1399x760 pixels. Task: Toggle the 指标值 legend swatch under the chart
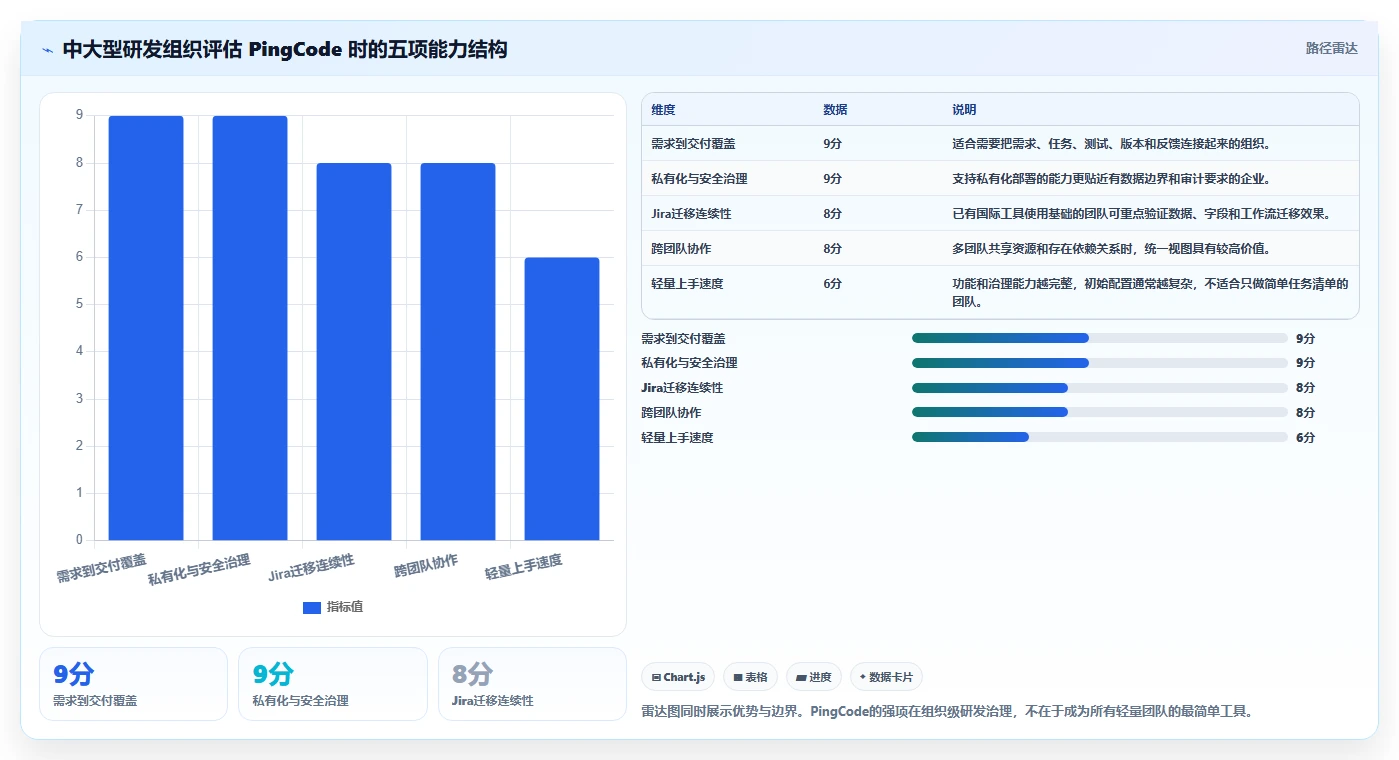pyautogui.click(x=312, y=607)
